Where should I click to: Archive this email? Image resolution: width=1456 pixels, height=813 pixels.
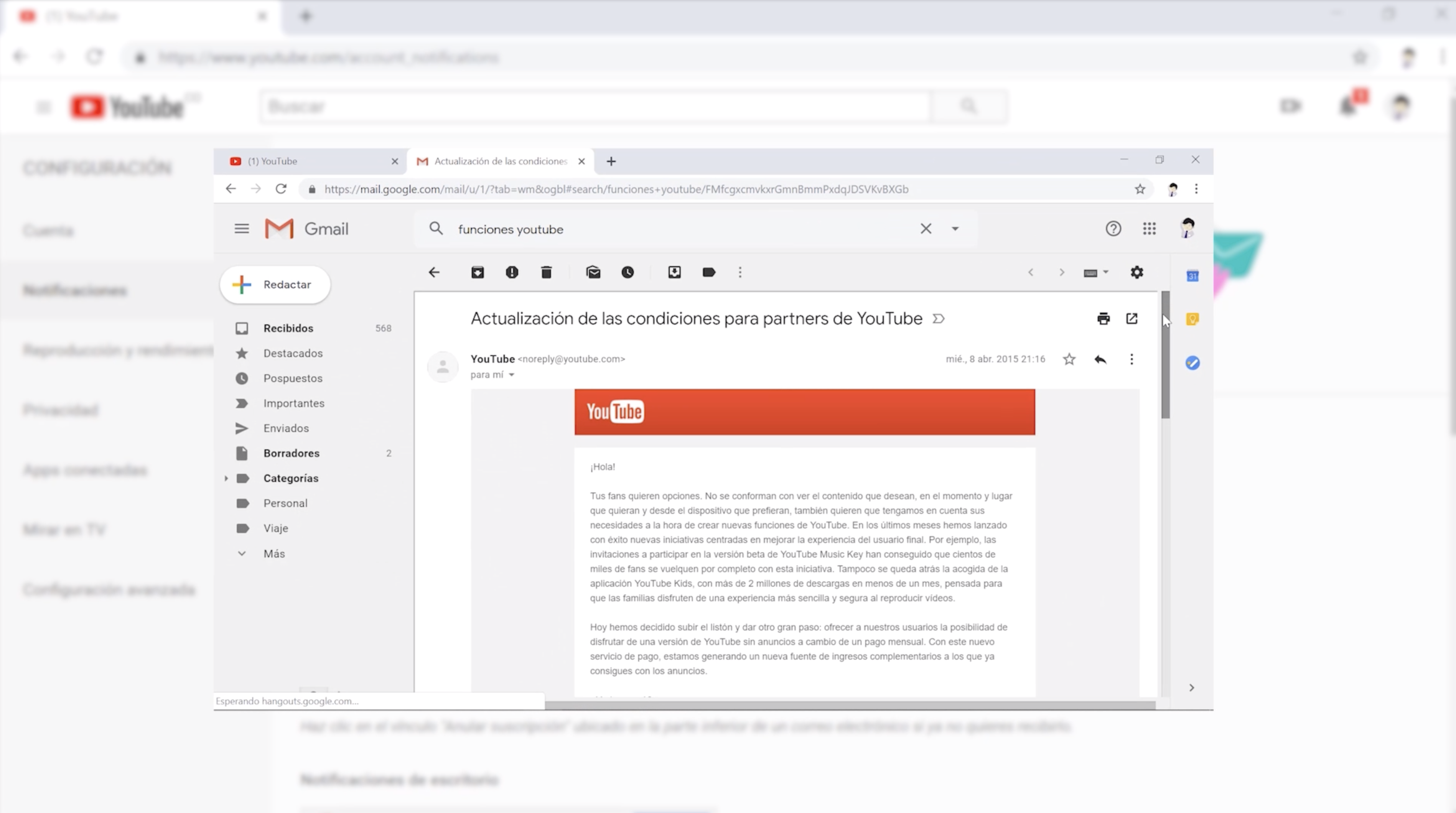(478, 272)
